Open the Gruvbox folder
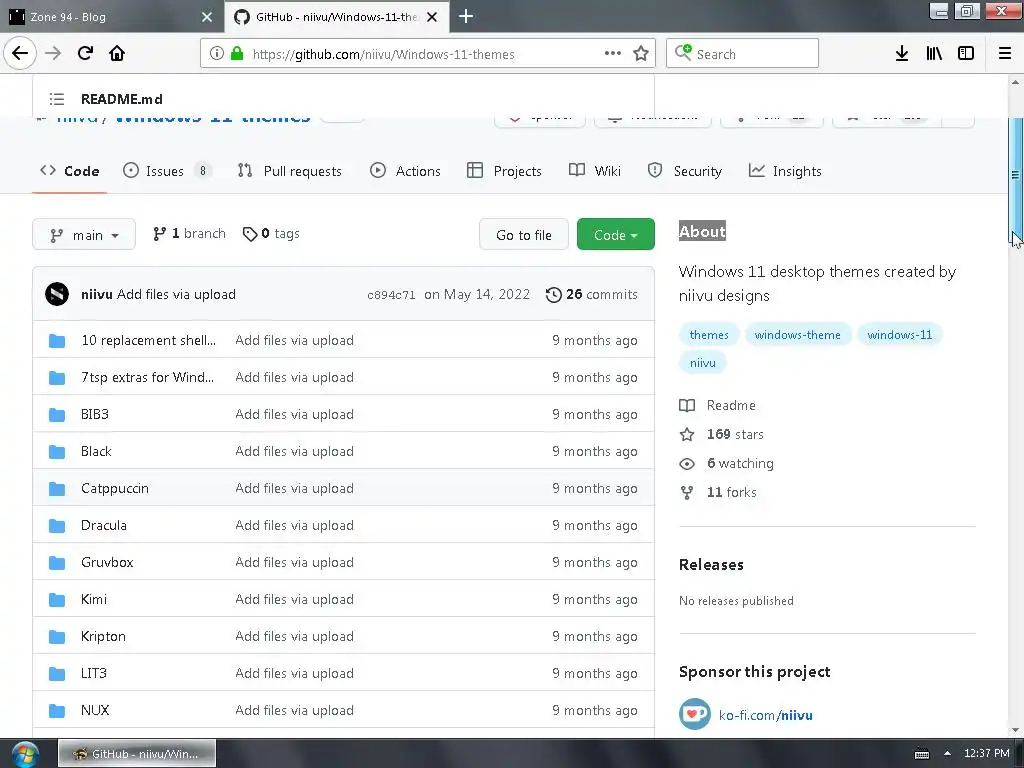1024x768 pixels. pyautogui.click(x=107, y=562)
